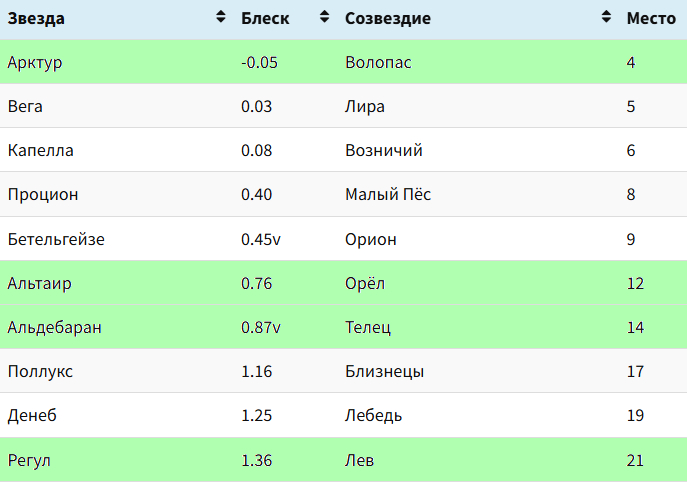Image resolution: width=687 pixels, height=490 pixels.
Task: Sort table by Созвездие column arrows
Action: click(x=606, y=17)
